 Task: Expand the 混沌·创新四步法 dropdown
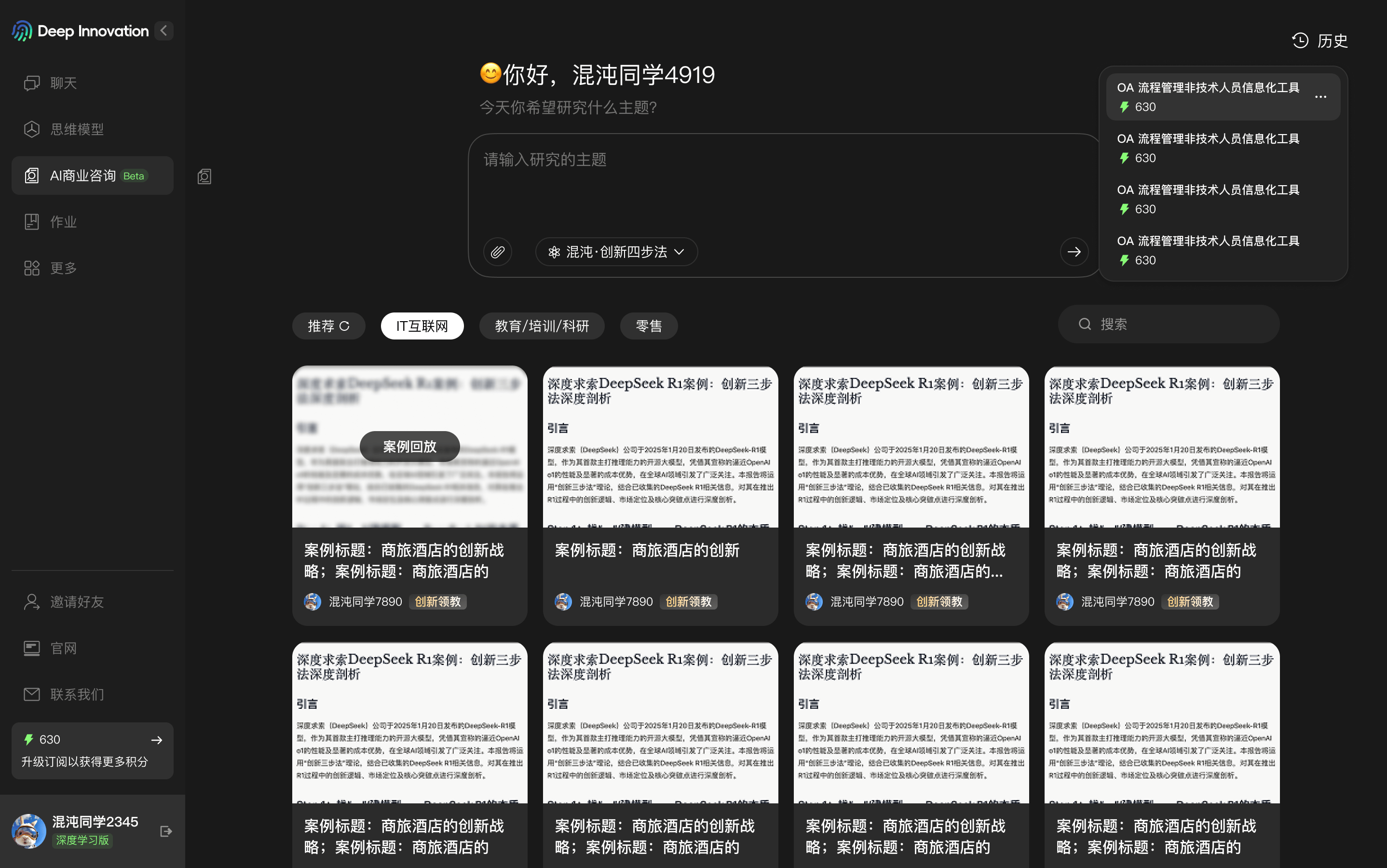[616, 251]
